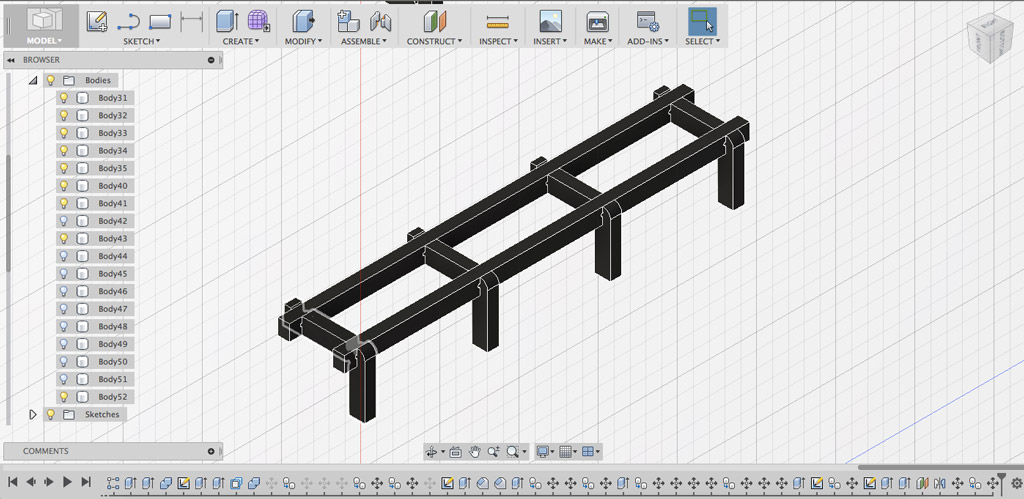The image size is (1024, 499).
Task: Click the Create Form sculpt icon
Action: tap(259, 22)
